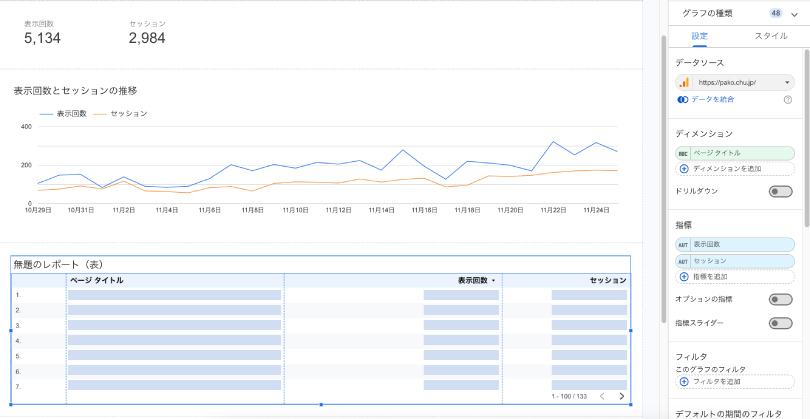This screenshot has height=419, width=810.
Task: Click the blend data icon
Action: (x=682, y=100)
